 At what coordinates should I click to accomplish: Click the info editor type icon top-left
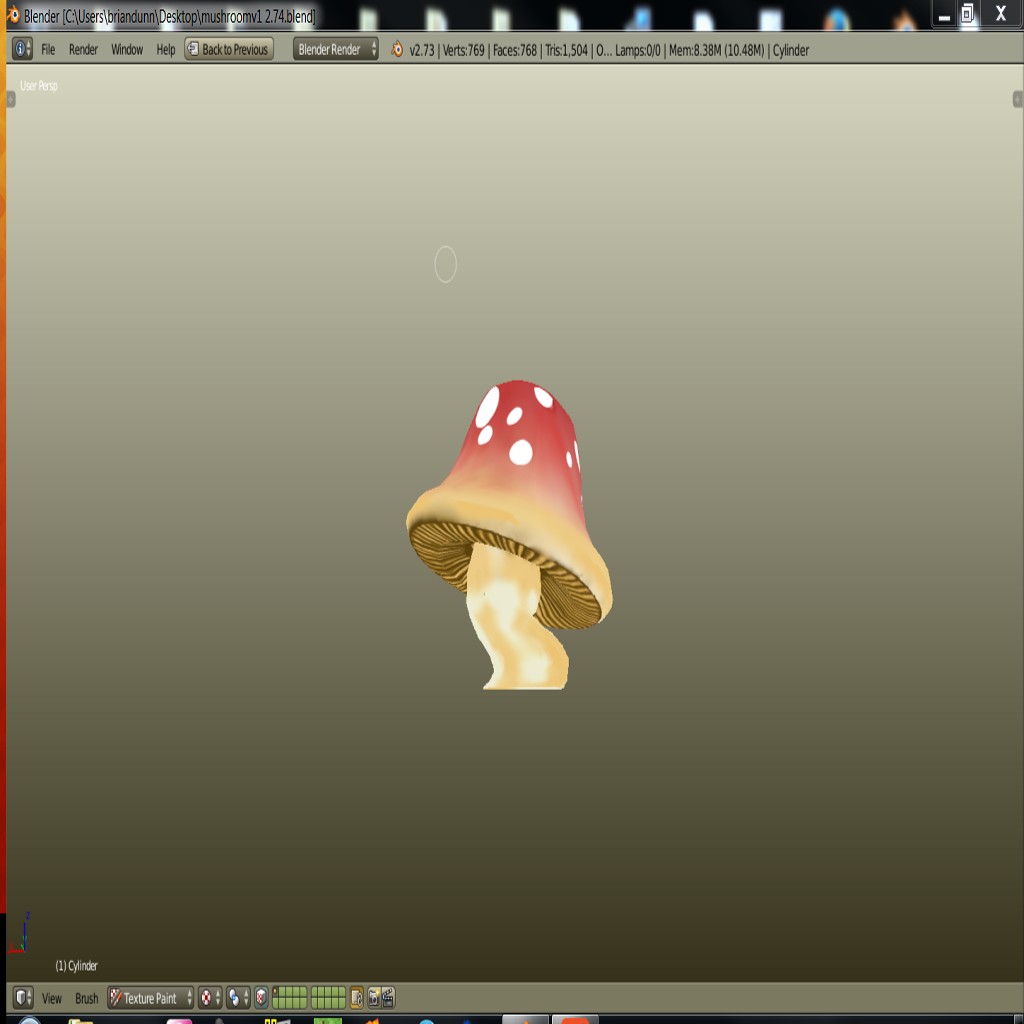pyautogui.click(x=18, y=50)
